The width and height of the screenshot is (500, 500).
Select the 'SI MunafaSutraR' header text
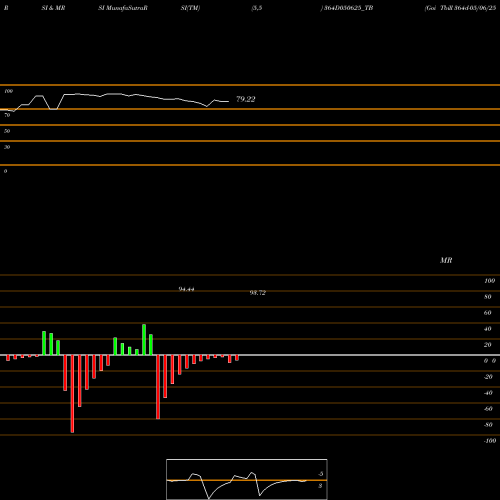[x=123, y=8]
